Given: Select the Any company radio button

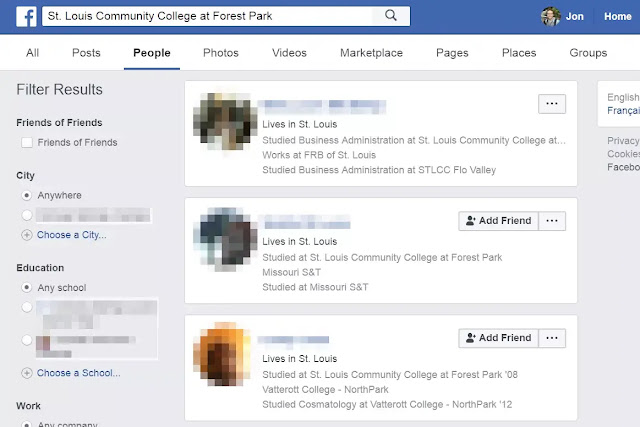Looking at the screenshot, I should point(27,424).
